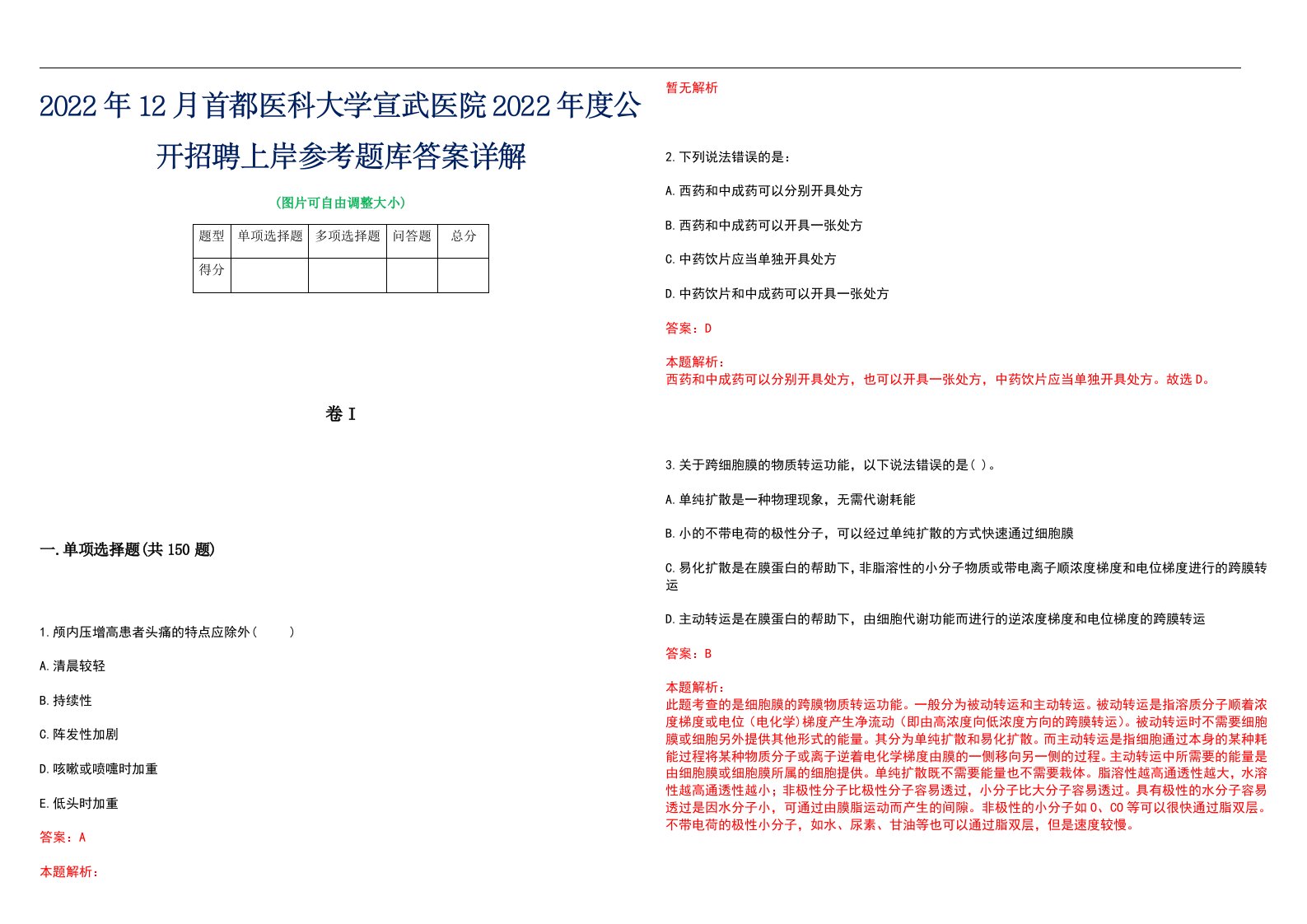
Task: Click the red answer line '答案:A'
Action: click(63, 838)
